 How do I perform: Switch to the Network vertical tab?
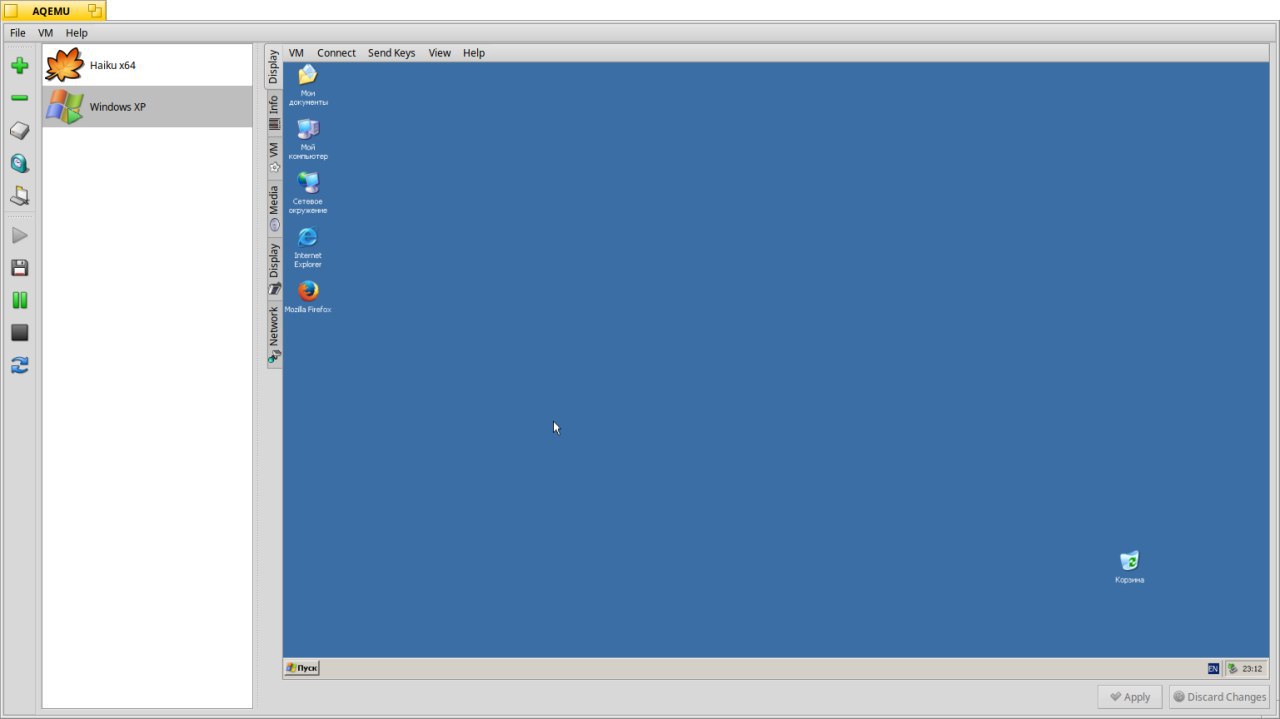[x=274, y=334]
